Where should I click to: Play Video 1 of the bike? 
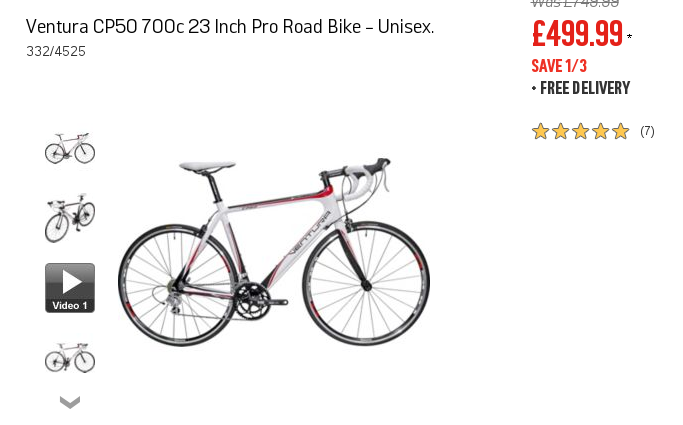[x=70, y=288]
